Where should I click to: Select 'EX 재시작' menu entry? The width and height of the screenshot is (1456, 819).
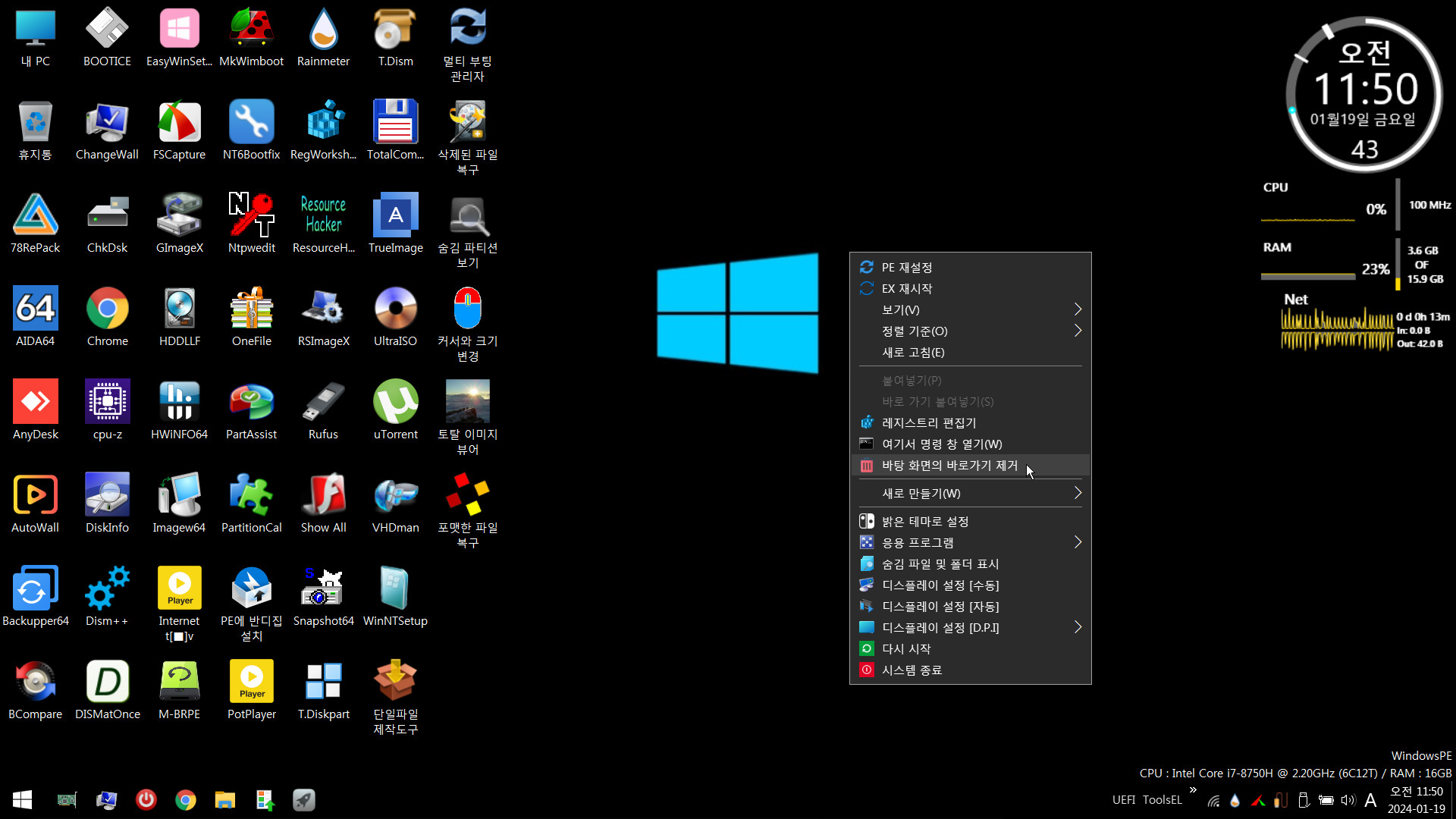point(970,289)
